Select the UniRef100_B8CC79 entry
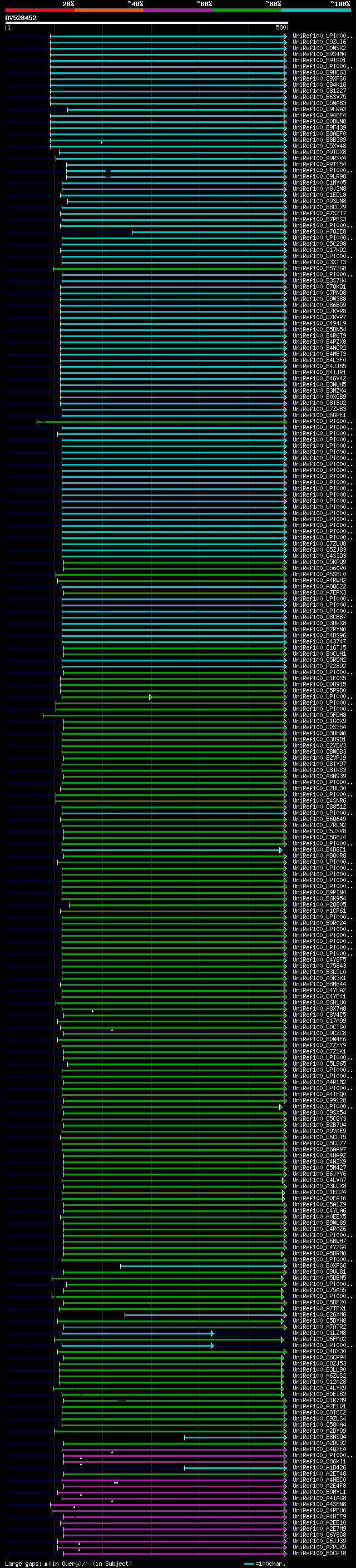Screen dimensions: 356x1568 coord(319,207)
